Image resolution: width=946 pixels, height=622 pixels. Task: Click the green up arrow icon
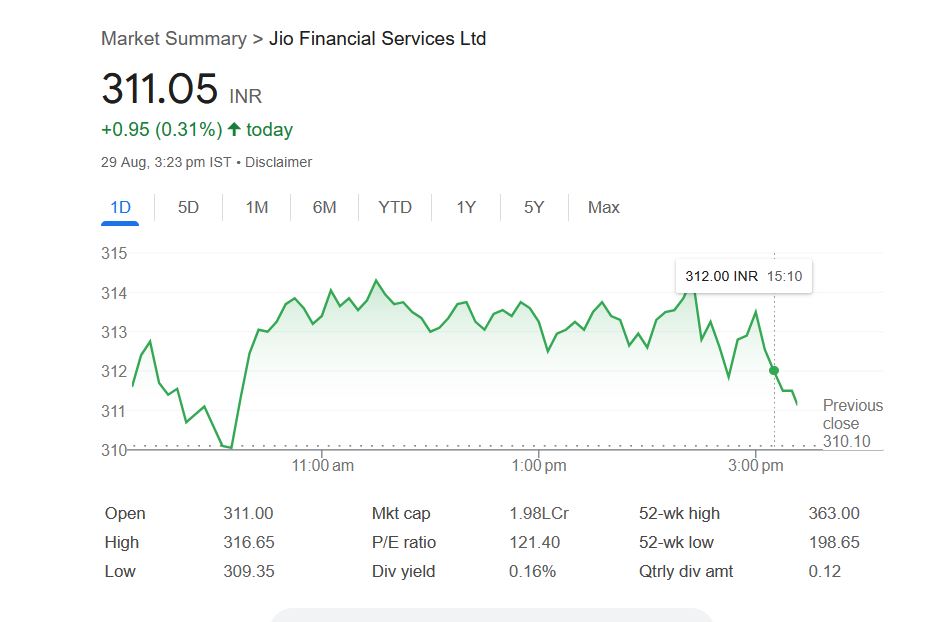[x=234, y=130]
